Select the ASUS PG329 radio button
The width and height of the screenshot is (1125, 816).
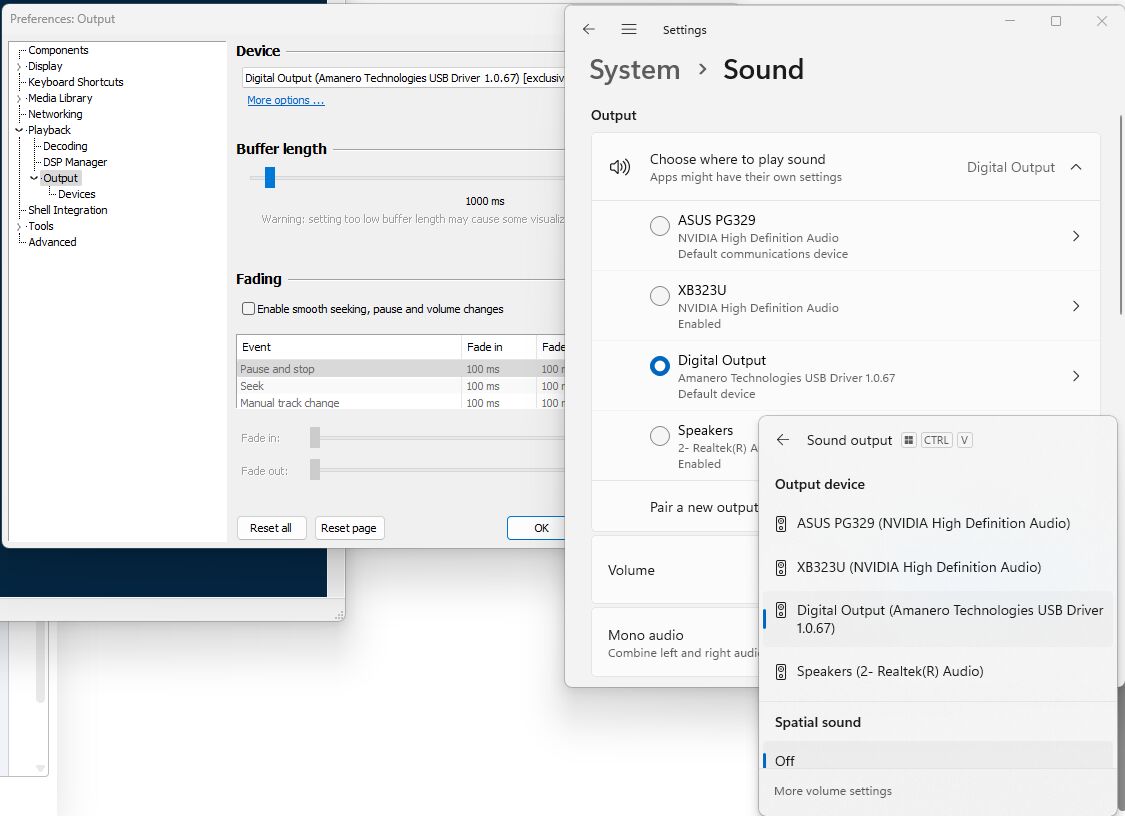pyautogui.click(x=659, y=226)
